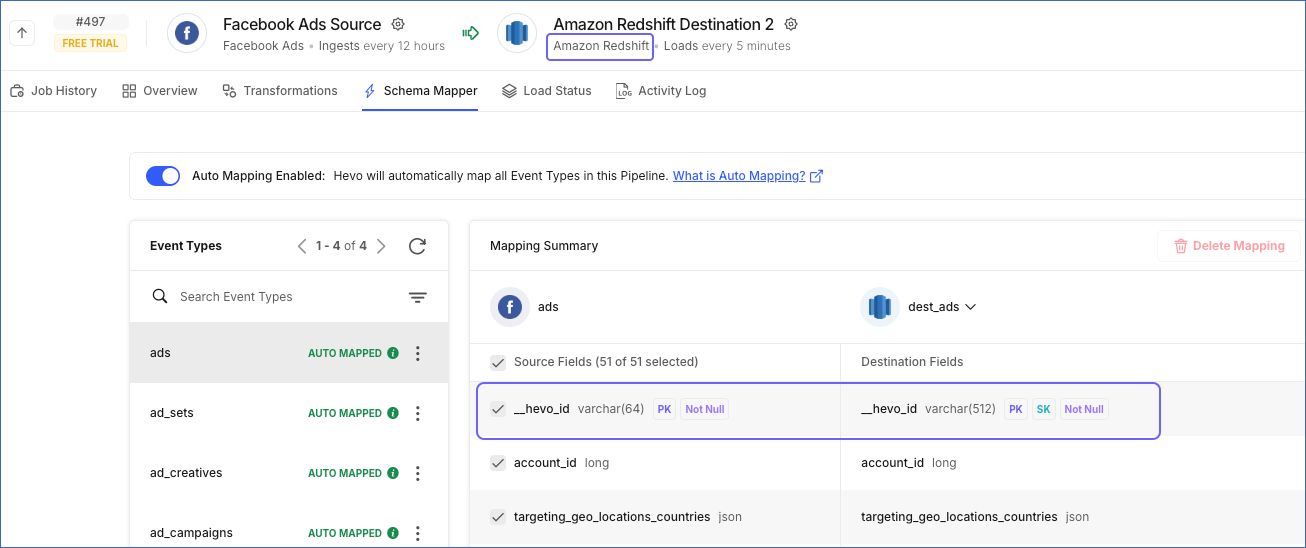Select the ad_sets event type
1306x548 pixels.
289,413
